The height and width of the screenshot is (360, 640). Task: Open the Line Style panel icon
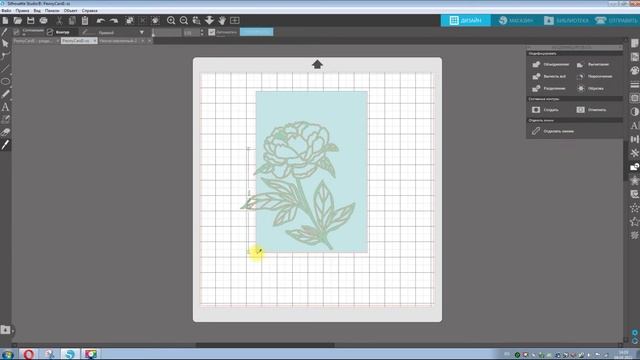coord(634,84)
